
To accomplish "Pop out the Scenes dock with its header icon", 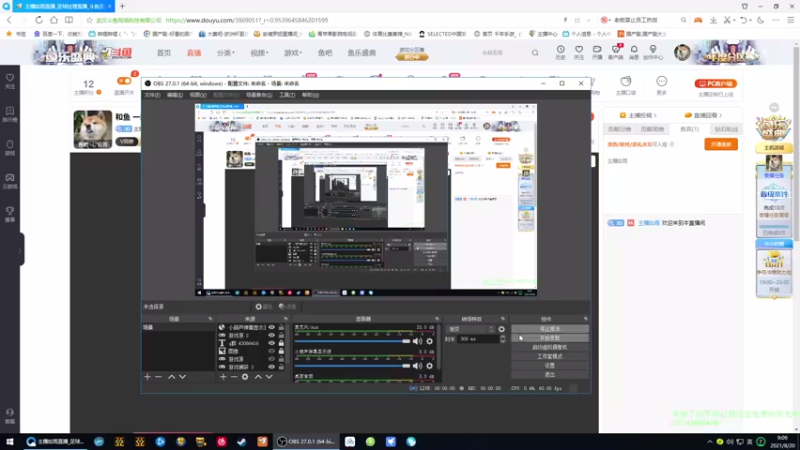I will click(210, 319).
